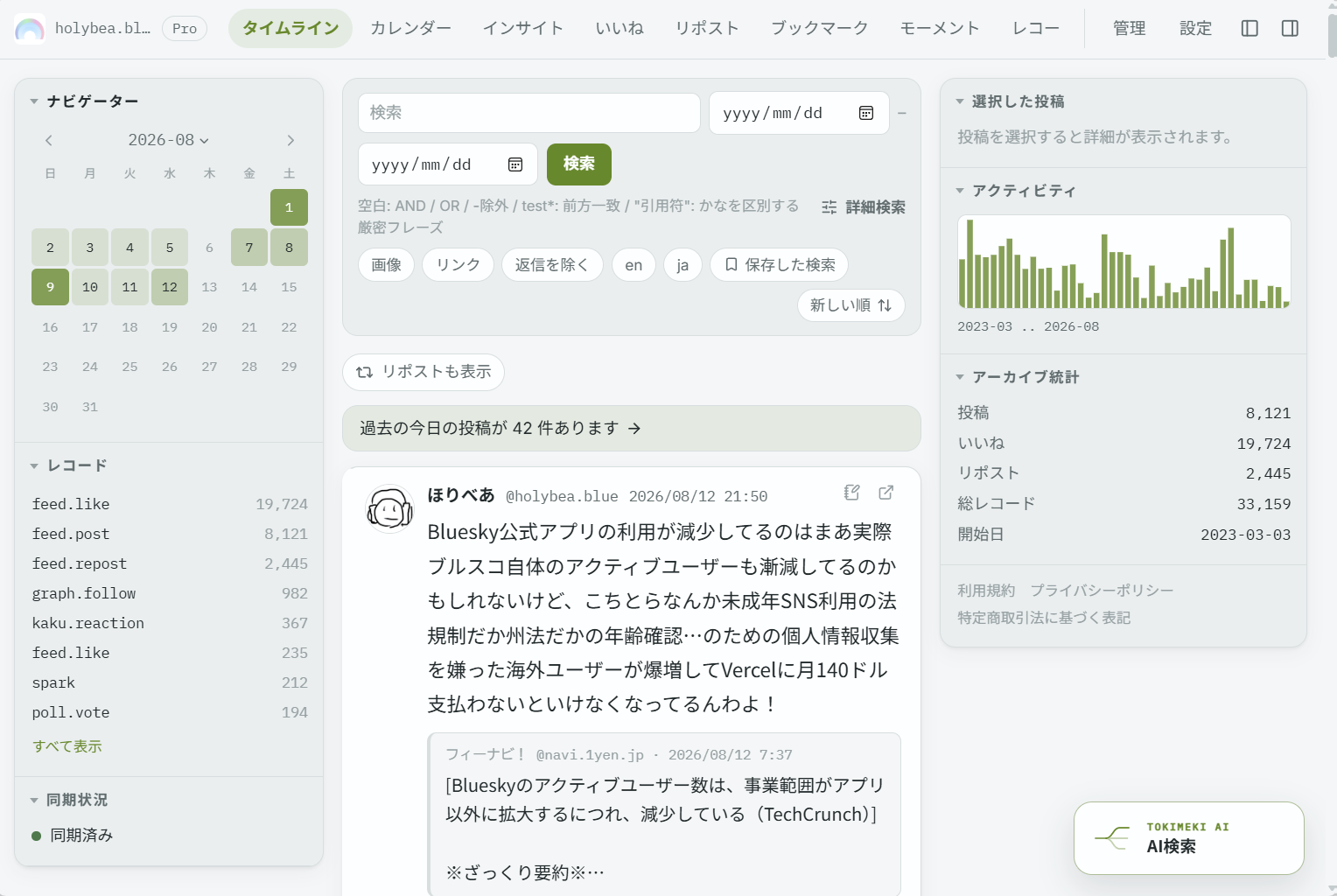Open the quoted フィーナビ！ post
This screenshot has width=1337, height=896.
tap(664, 814)
